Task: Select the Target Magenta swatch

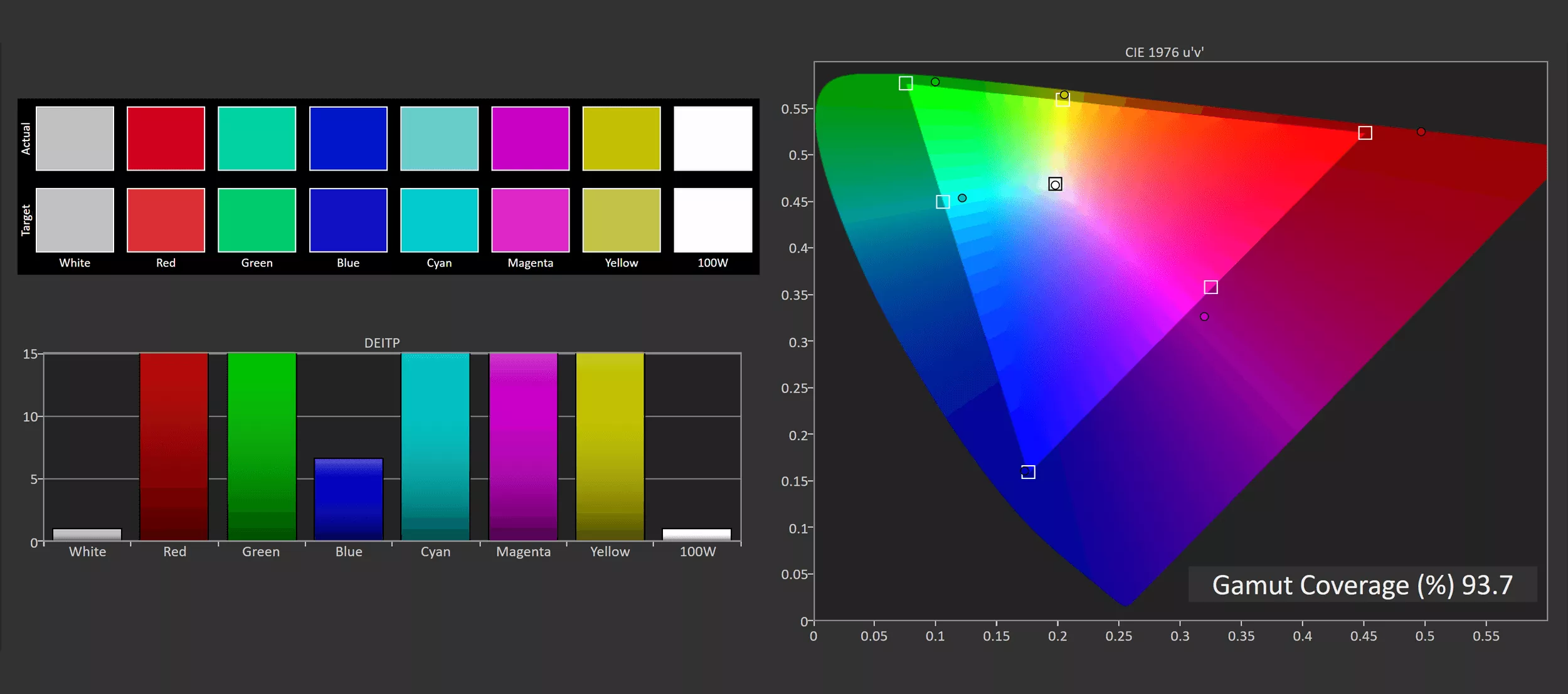Action: 530,220
